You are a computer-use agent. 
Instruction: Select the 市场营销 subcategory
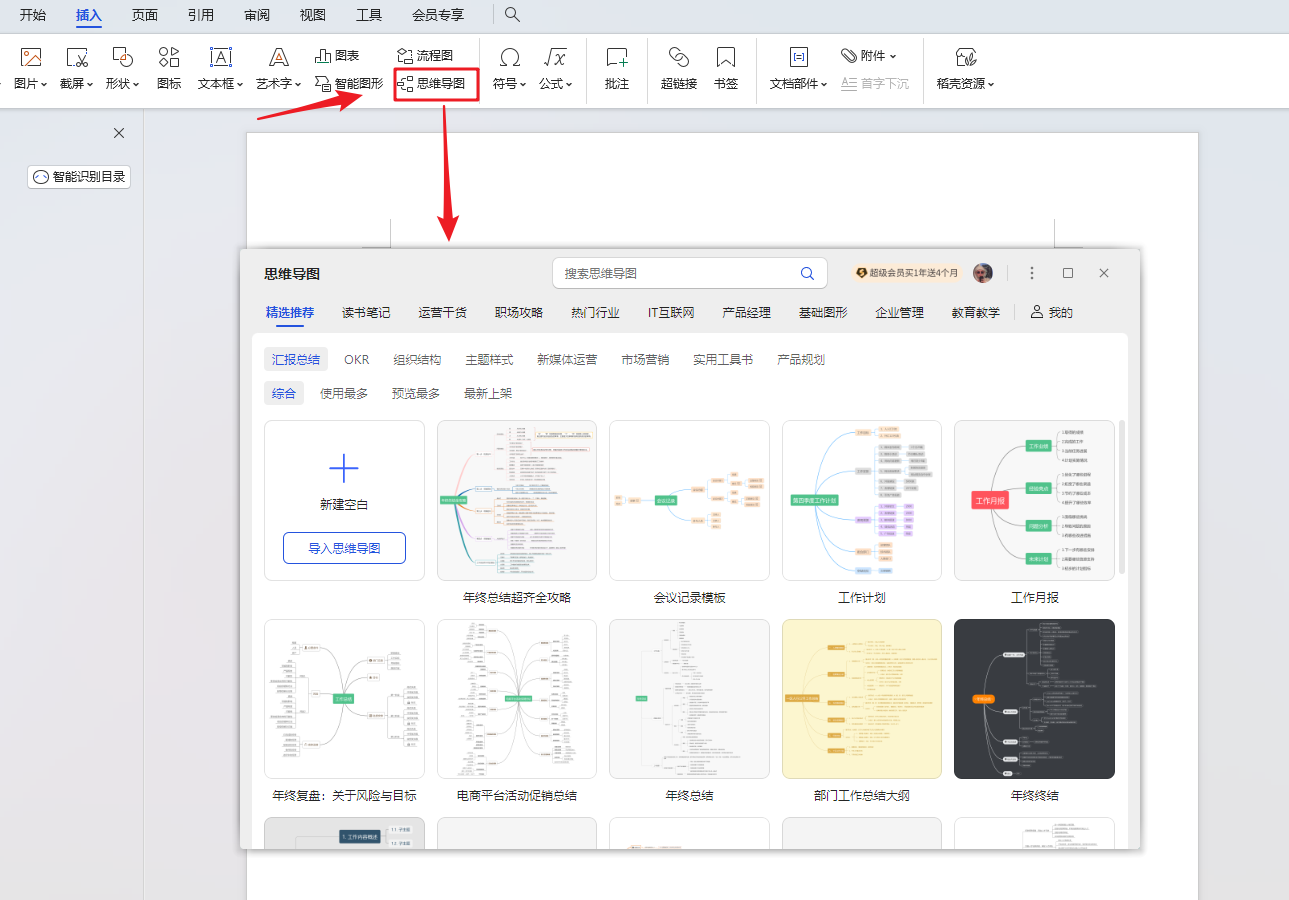coord(645,359)
